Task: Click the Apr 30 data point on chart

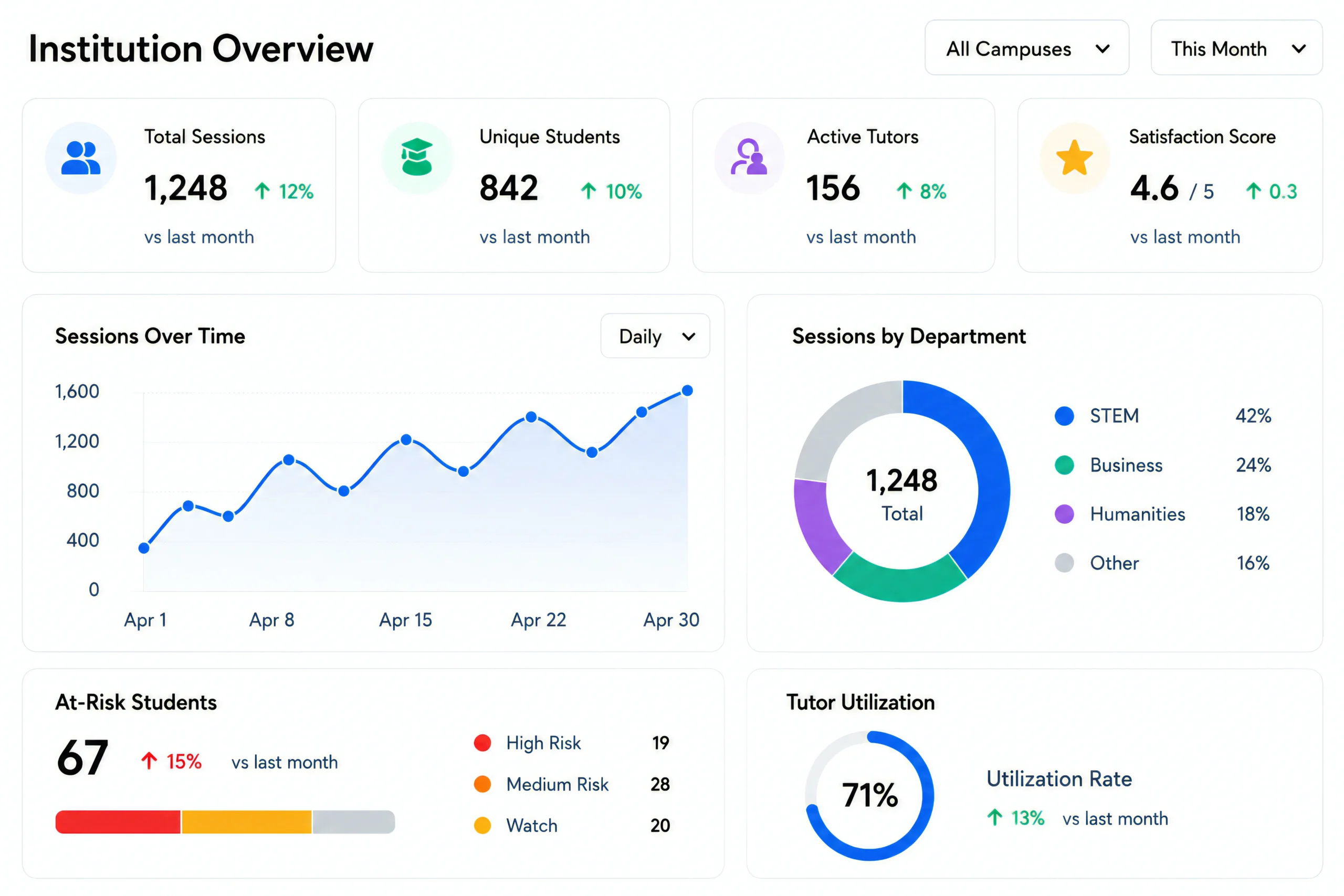Action: click(x=687, y=391)
